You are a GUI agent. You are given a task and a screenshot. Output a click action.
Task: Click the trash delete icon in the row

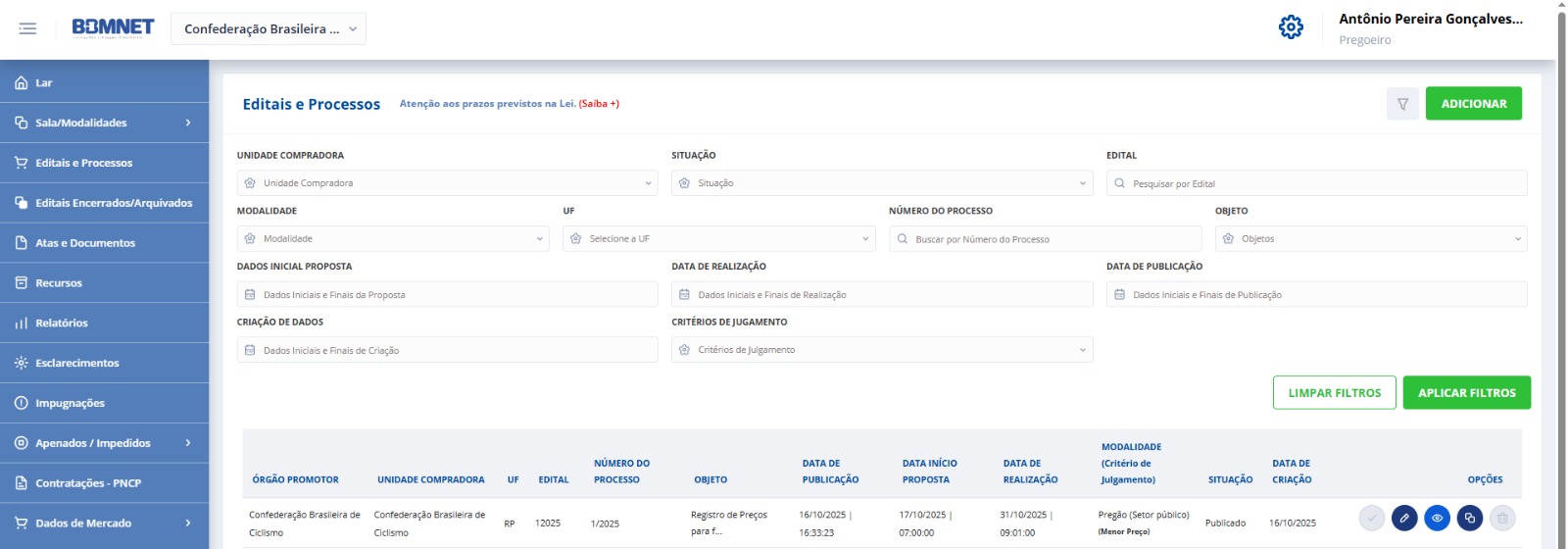point(1501,518)
